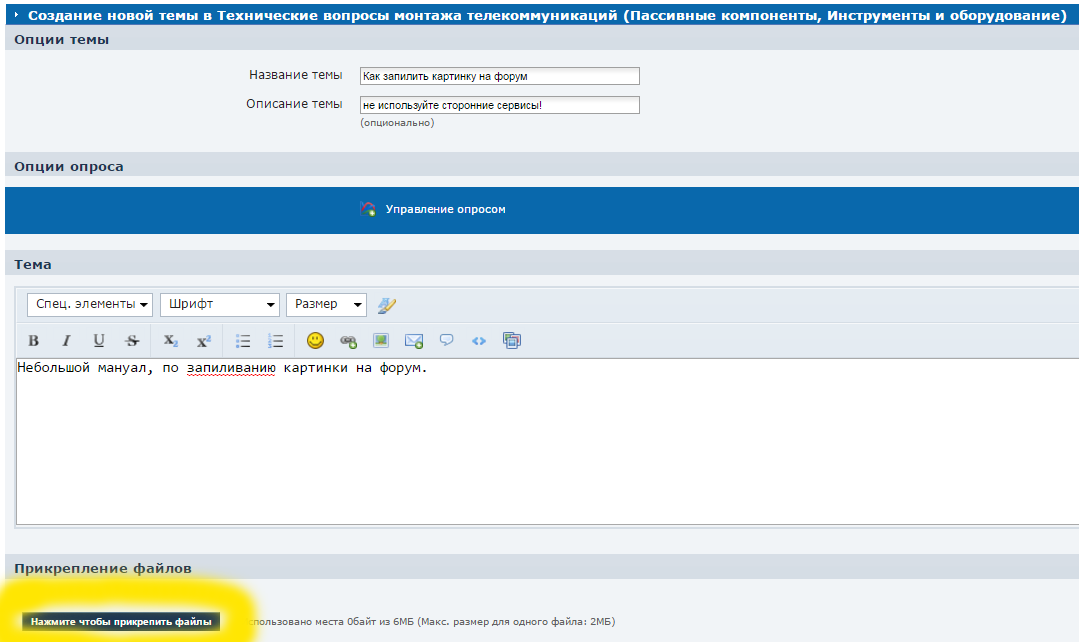1079x642 pixels.
Task: Toggle italic formatting in the editor
Action: tap(66, 341)
